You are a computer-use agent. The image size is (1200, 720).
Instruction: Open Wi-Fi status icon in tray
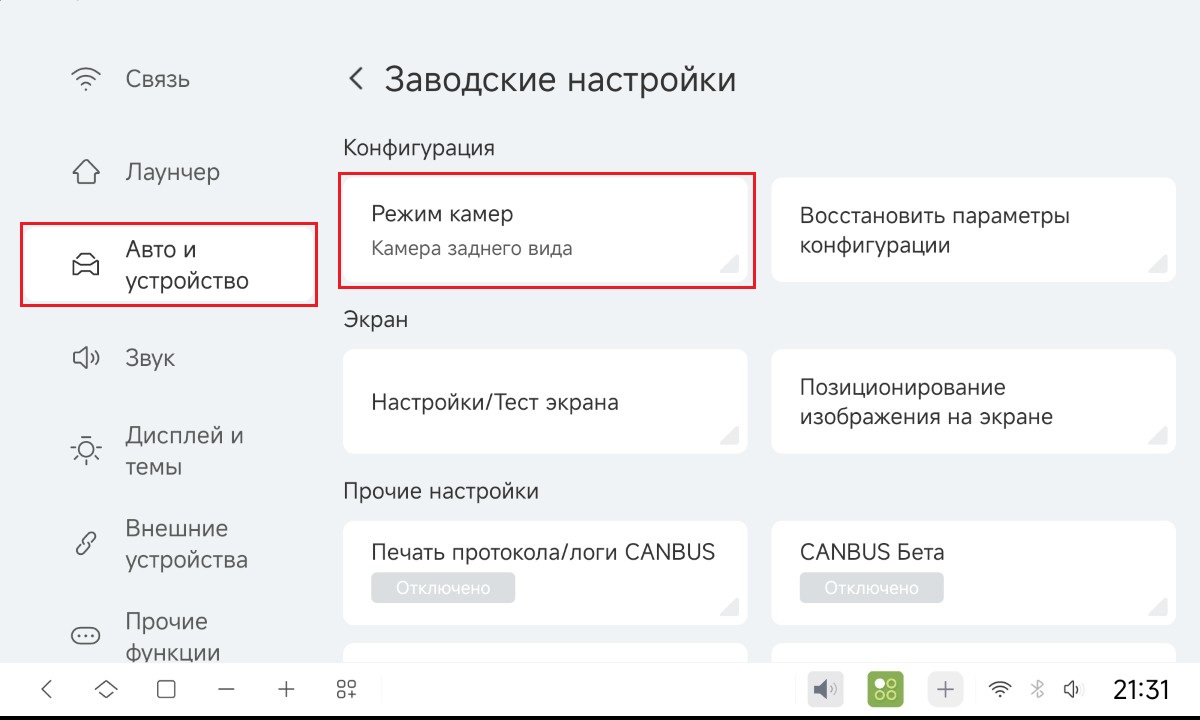tap(999, 689)
